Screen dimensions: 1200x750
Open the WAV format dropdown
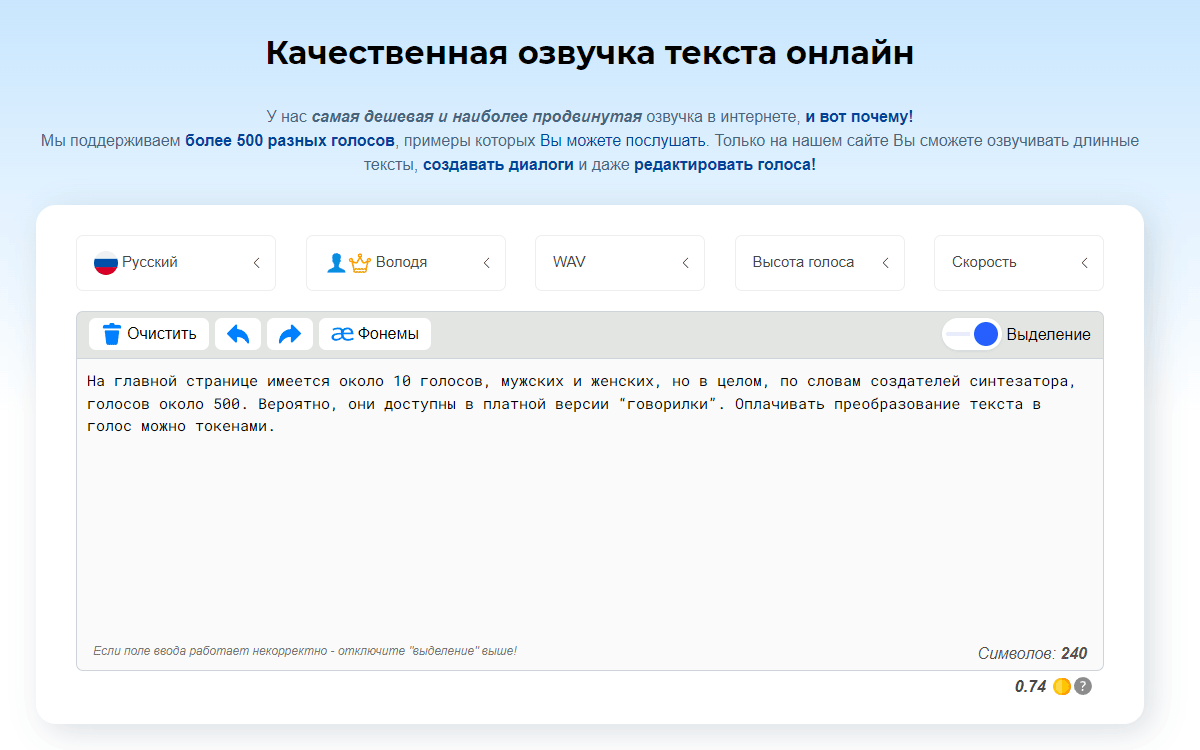619,263
